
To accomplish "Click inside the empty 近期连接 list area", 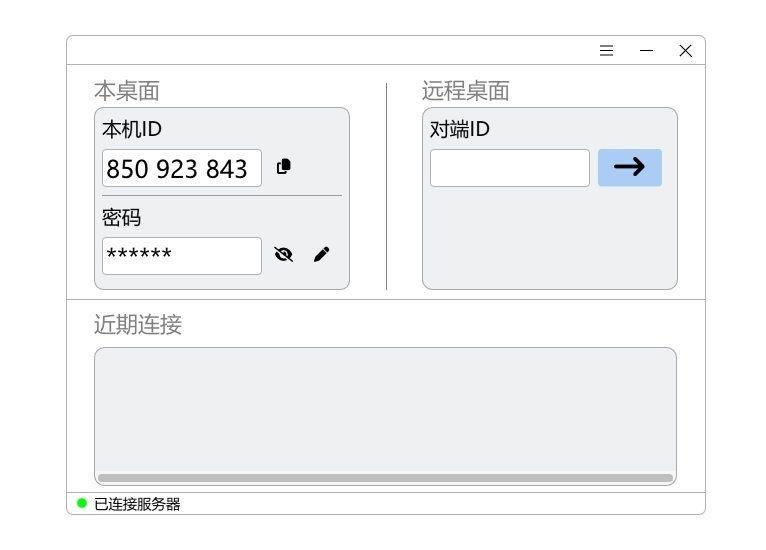I will (x=384, y=410).
